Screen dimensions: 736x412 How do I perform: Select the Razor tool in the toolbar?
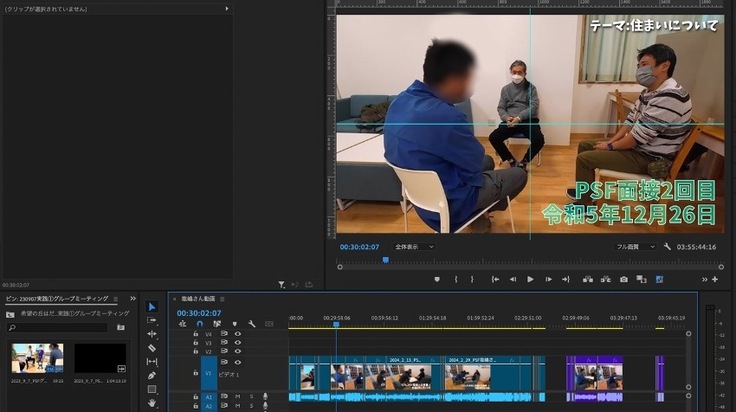[152, 348]
